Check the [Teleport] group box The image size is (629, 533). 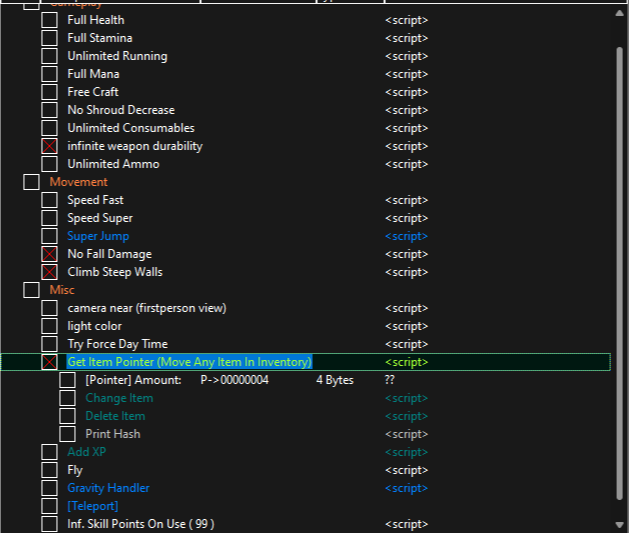(x=49, y=506)
